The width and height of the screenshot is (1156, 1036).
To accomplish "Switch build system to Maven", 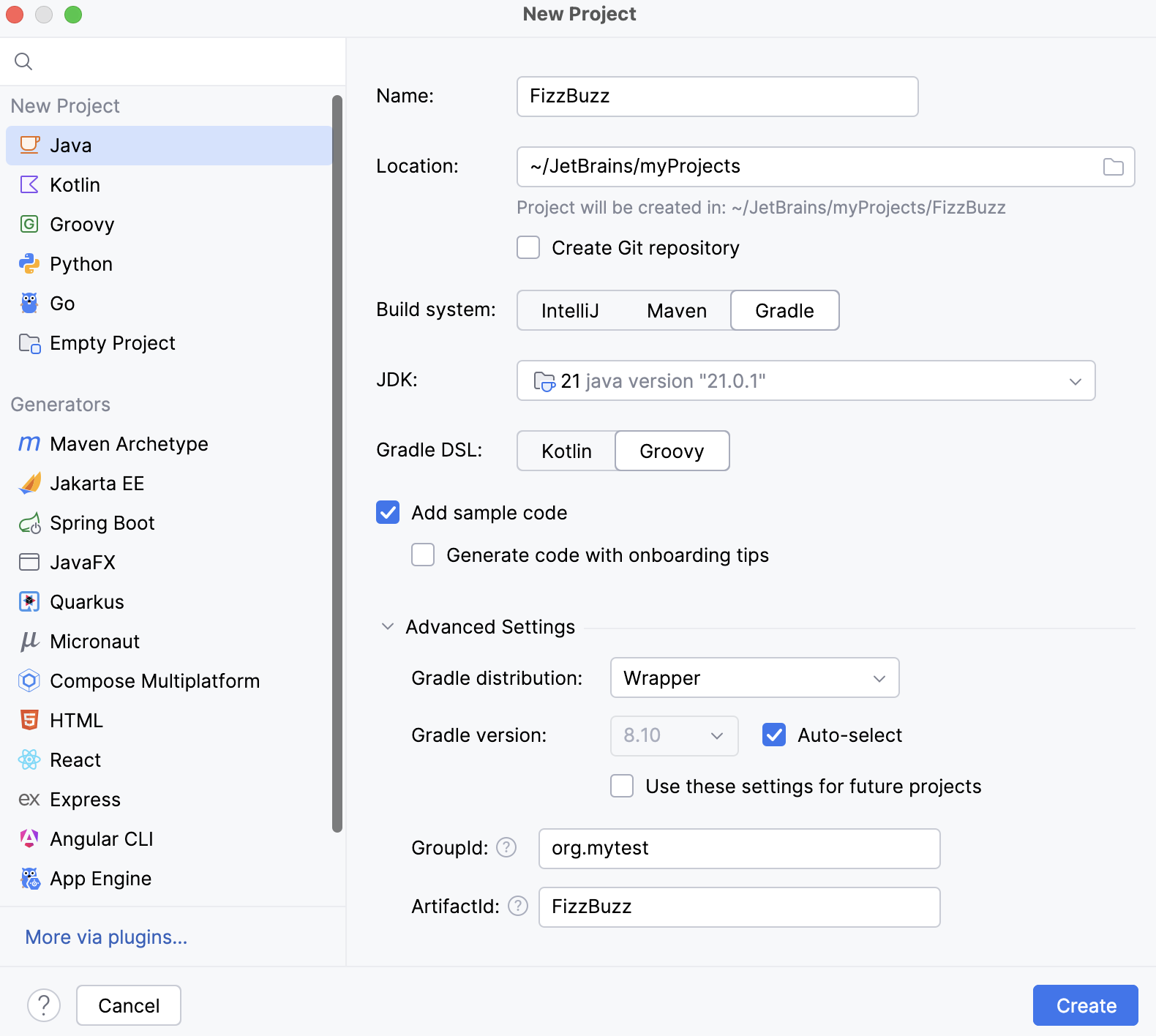I will (676, 311).
